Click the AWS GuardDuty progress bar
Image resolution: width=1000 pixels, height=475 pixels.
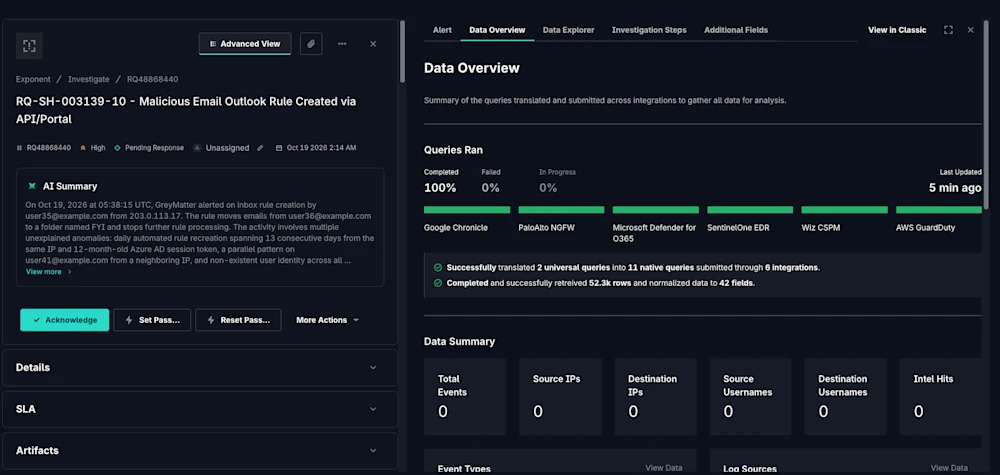click(939, 210)
